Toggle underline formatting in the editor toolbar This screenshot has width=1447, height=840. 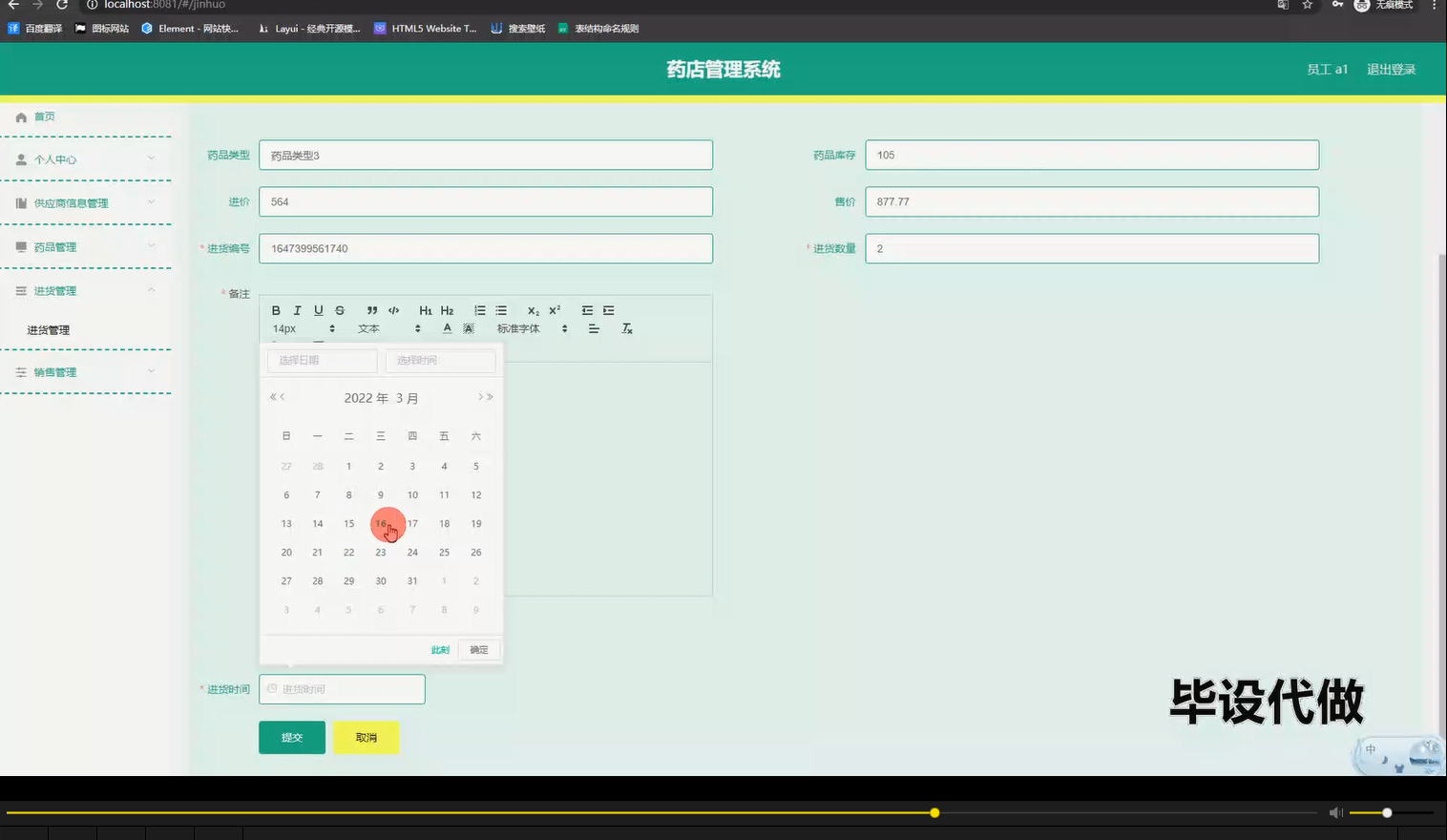pos(319,310)
